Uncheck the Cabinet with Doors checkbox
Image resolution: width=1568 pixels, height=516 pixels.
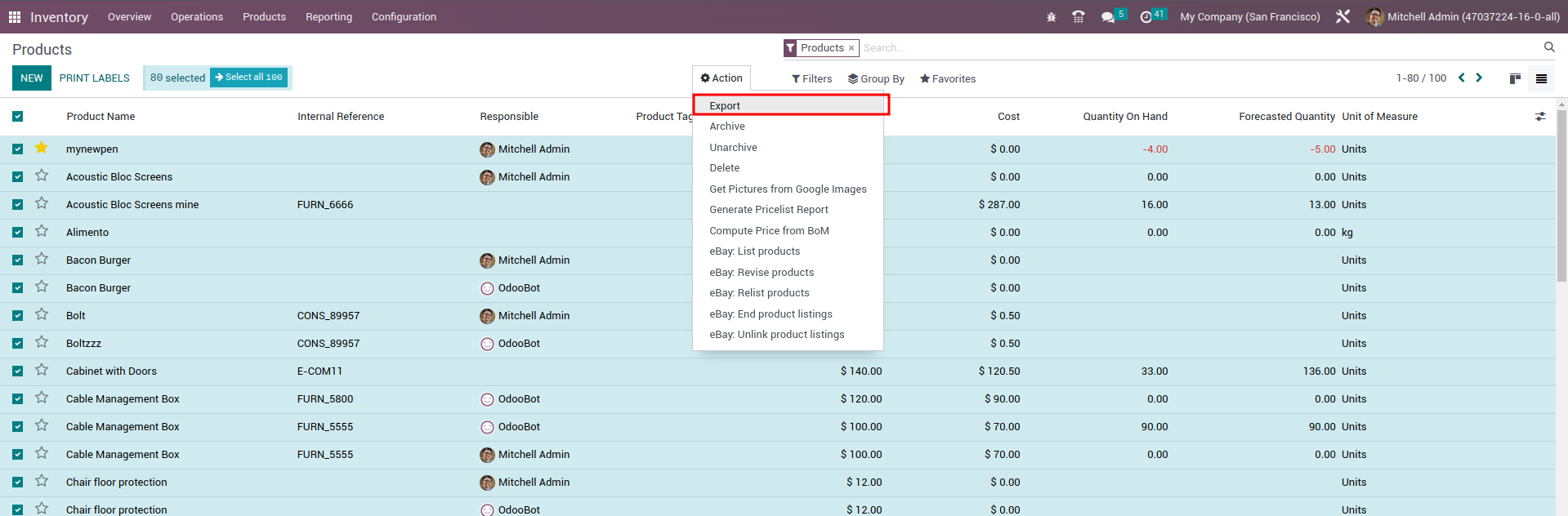coord(17,371)
